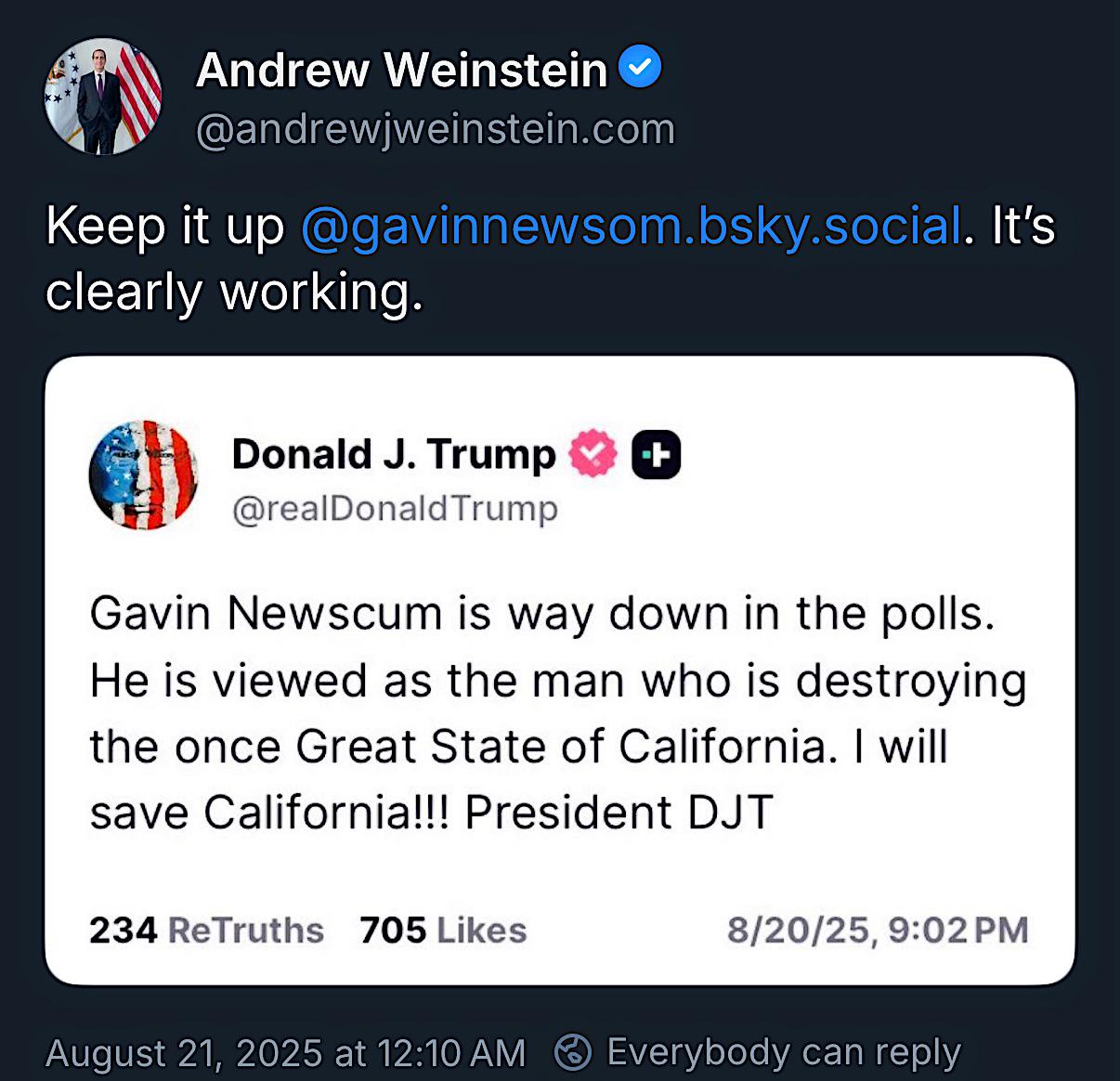Click the reply-settings globe icon
Screen dimensions: 1120x1081
tap(573, 1052)
